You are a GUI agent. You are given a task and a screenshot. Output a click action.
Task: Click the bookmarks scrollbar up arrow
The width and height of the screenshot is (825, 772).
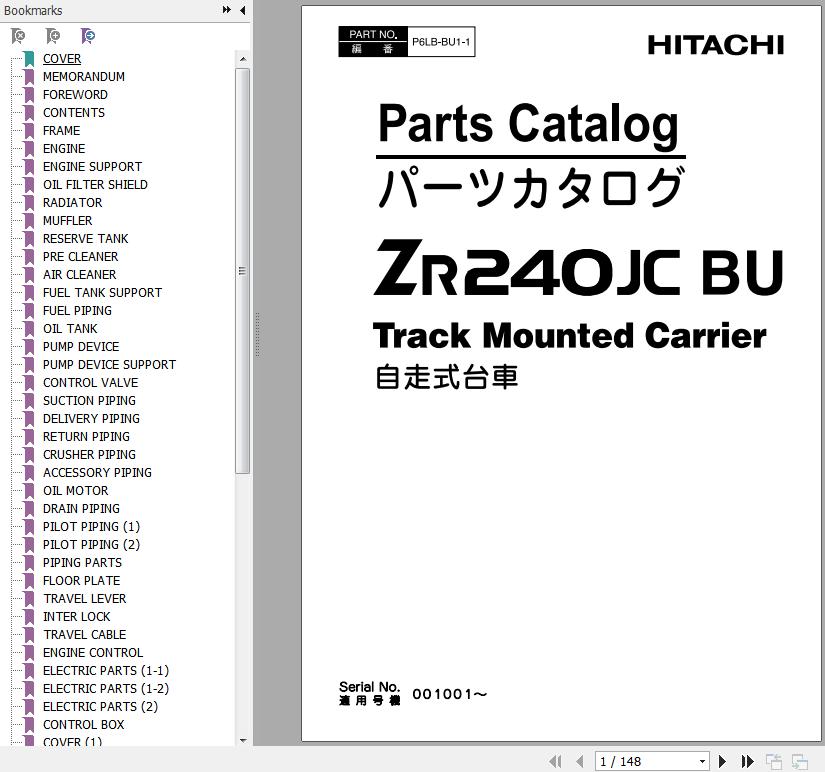[243, 59]
